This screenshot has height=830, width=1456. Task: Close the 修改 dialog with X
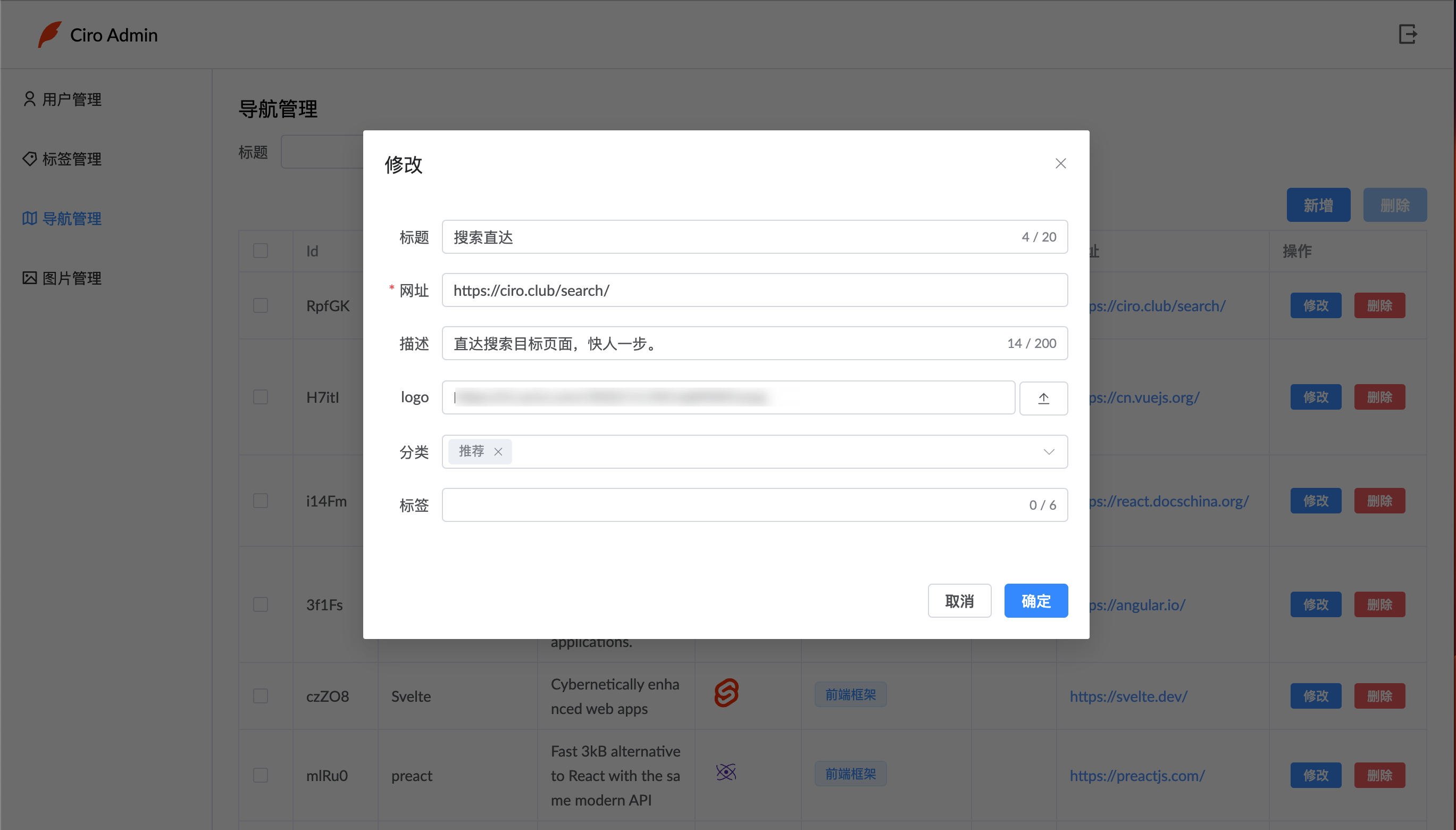point(1060,164)
